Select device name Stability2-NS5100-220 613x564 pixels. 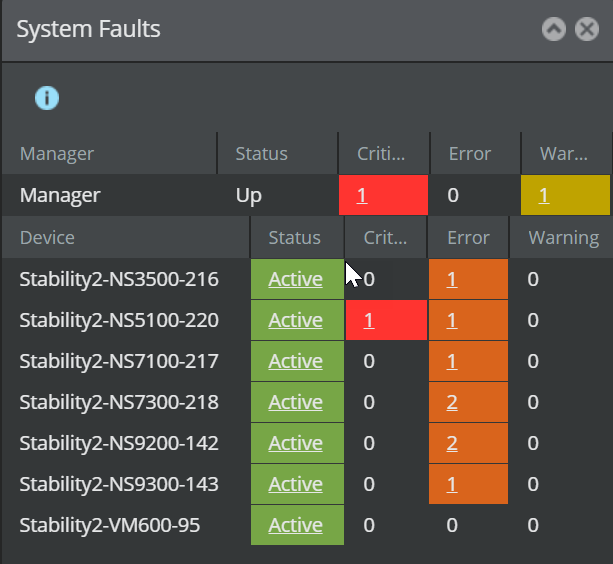119,320
